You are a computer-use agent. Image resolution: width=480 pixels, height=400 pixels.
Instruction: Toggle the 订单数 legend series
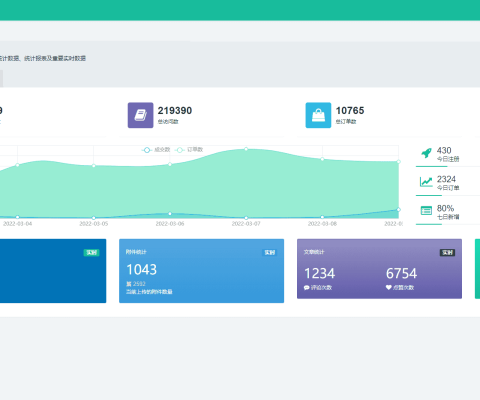(x=189, y=150)
